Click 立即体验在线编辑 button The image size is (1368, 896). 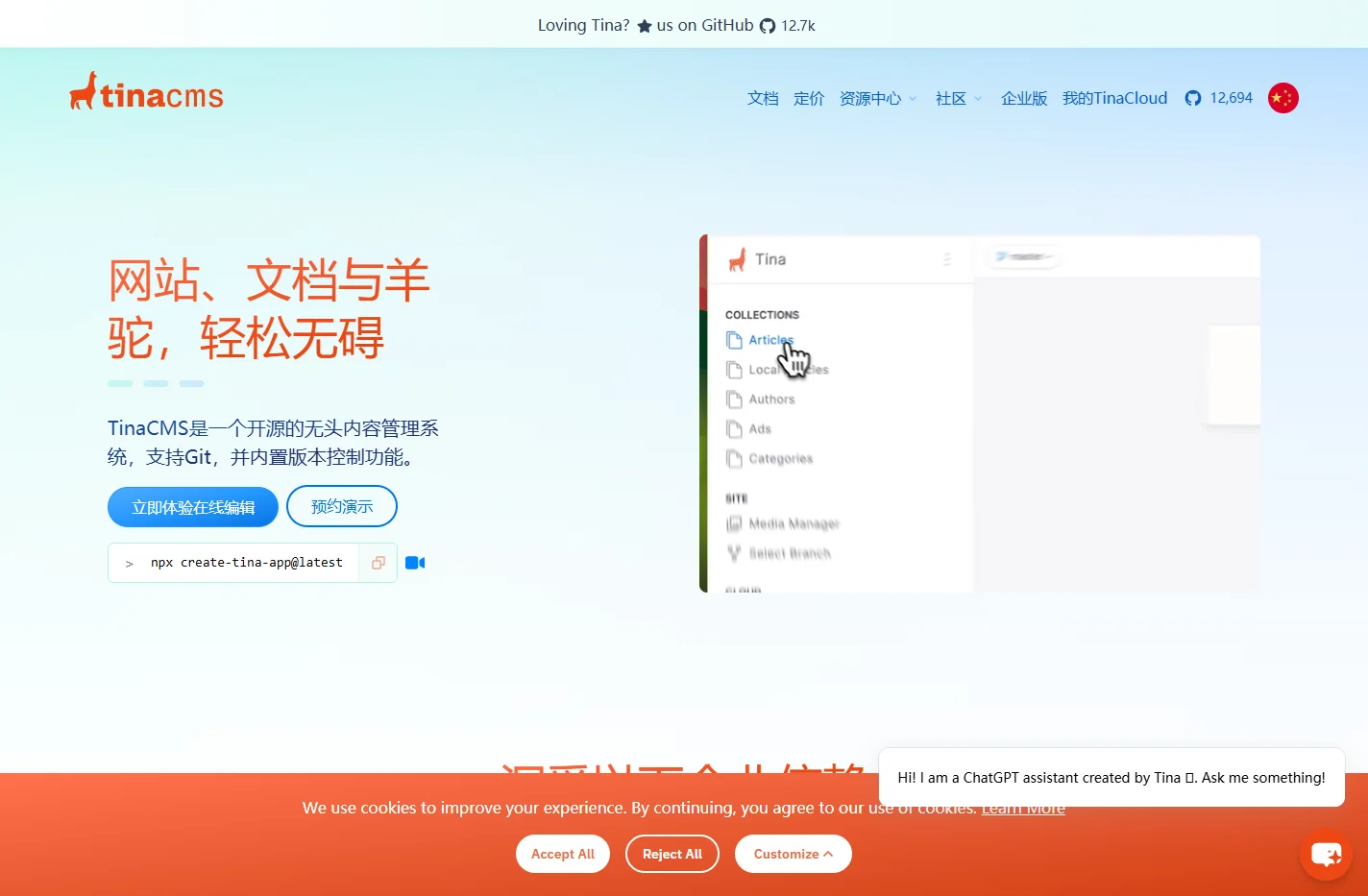193,507
